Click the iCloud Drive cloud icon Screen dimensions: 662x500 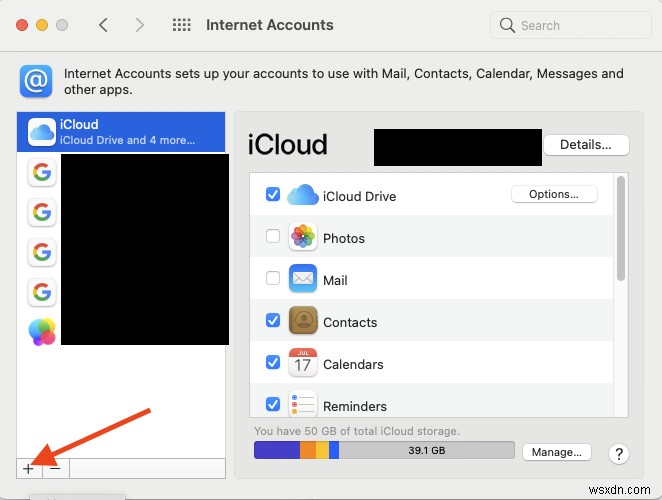pos(303,195)
